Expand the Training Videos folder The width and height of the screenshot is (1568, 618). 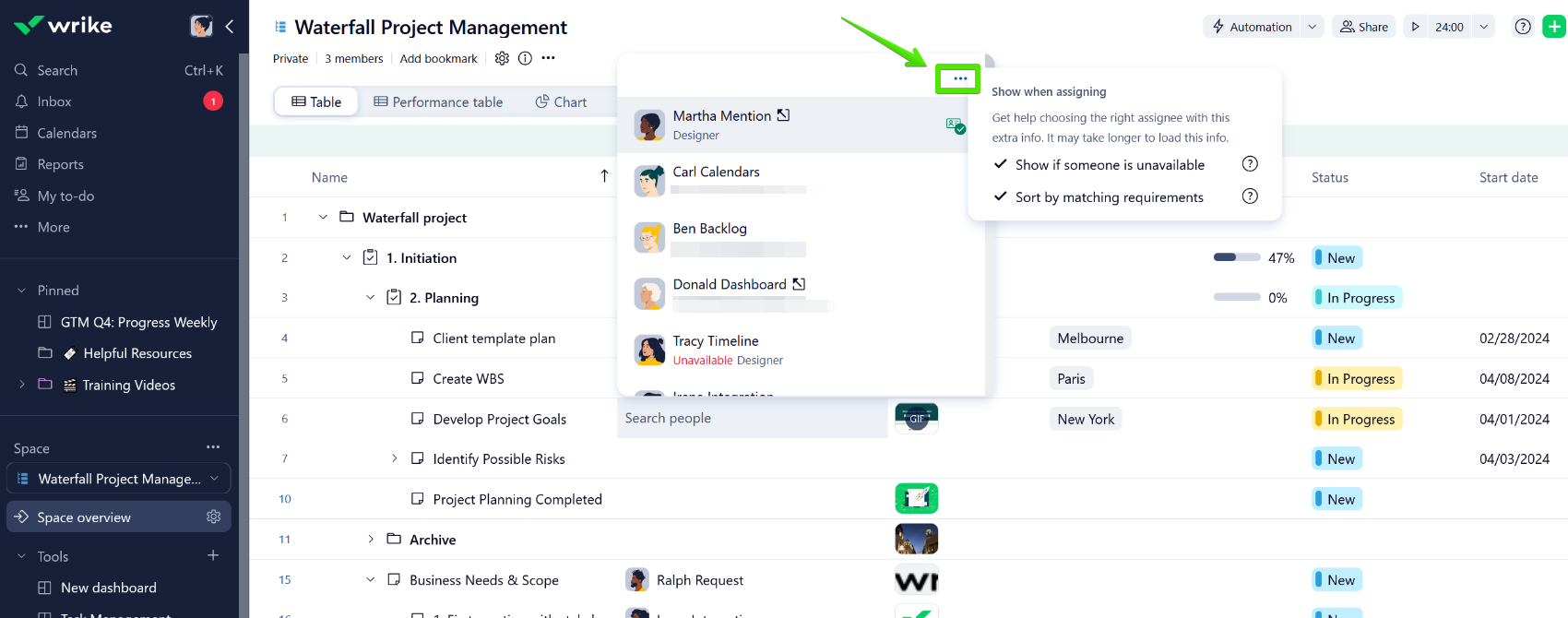tap(21, 385)
